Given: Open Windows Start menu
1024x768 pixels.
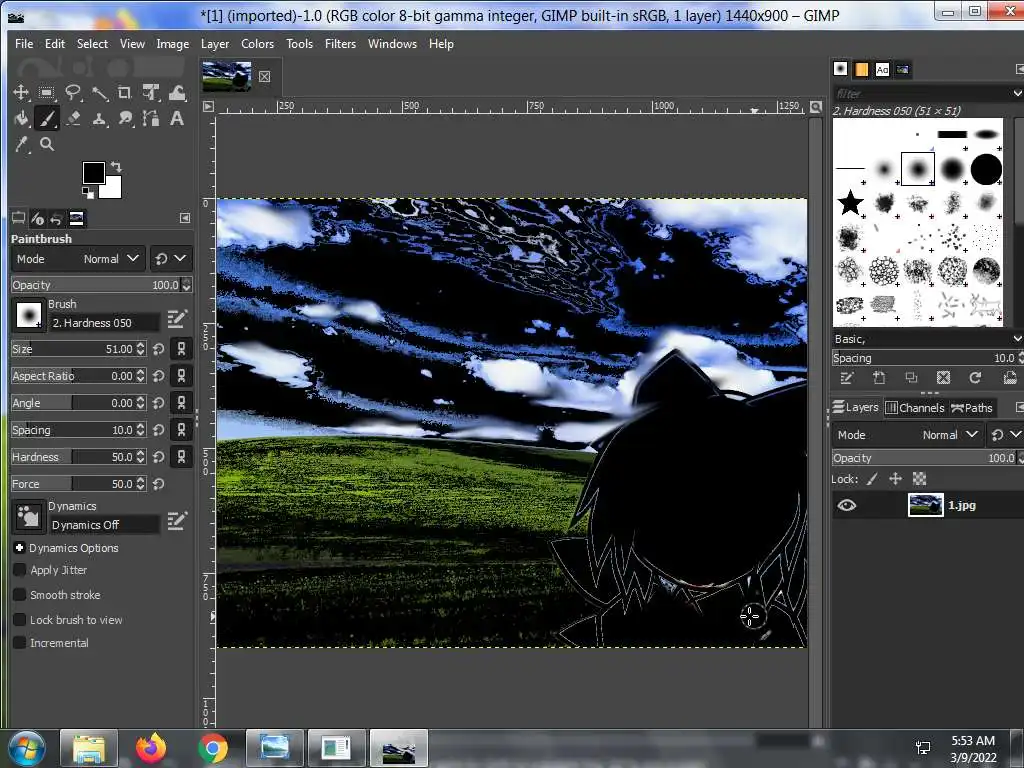Looking at the screenshot, I should pyautogui.click(x=27, y=748).
